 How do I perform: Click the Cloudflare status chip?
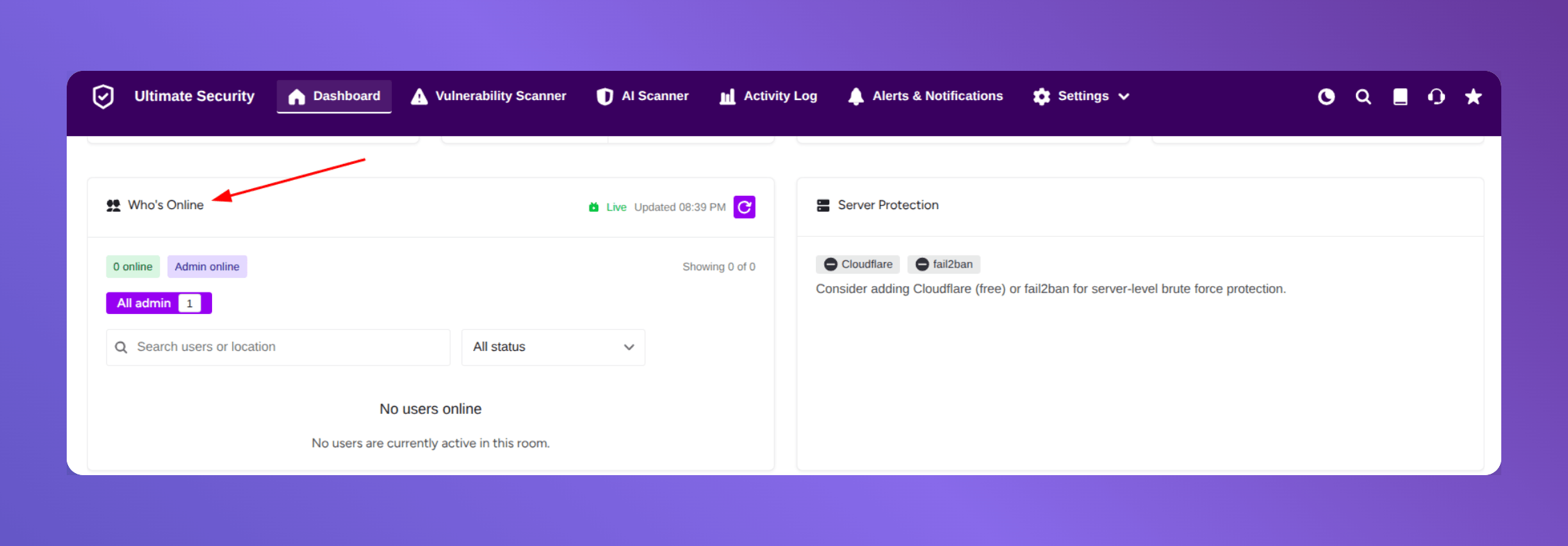(x=858, y=264)
